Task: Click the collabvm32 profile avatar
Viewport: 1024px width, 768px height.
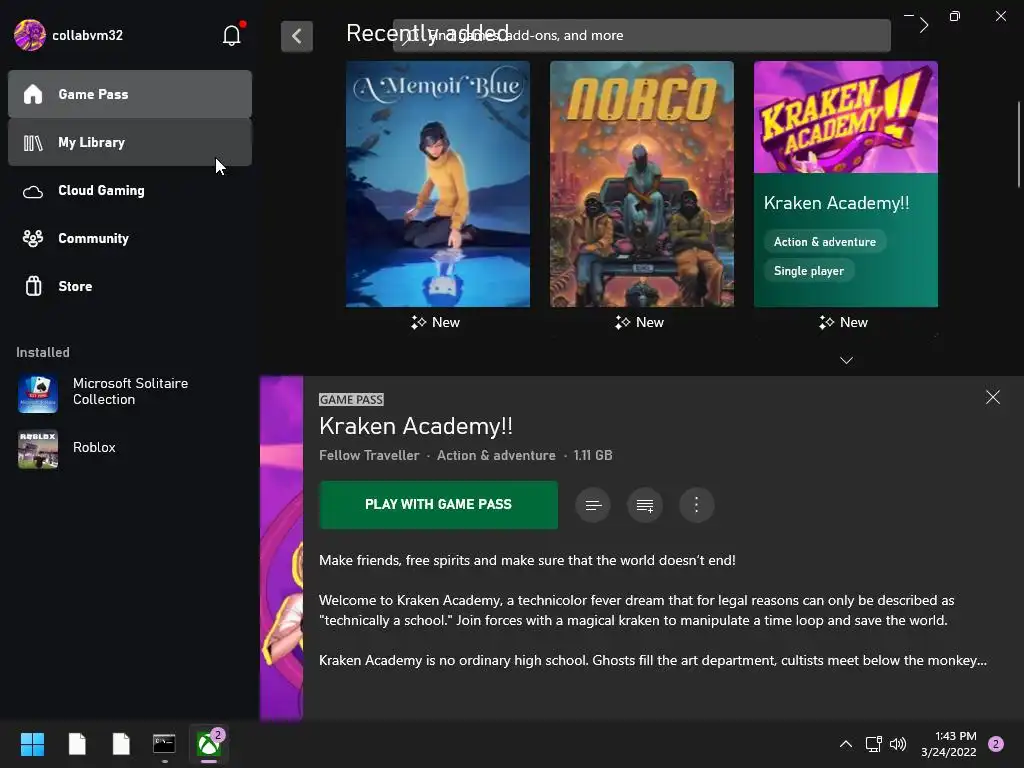Action: pos(29,35)
